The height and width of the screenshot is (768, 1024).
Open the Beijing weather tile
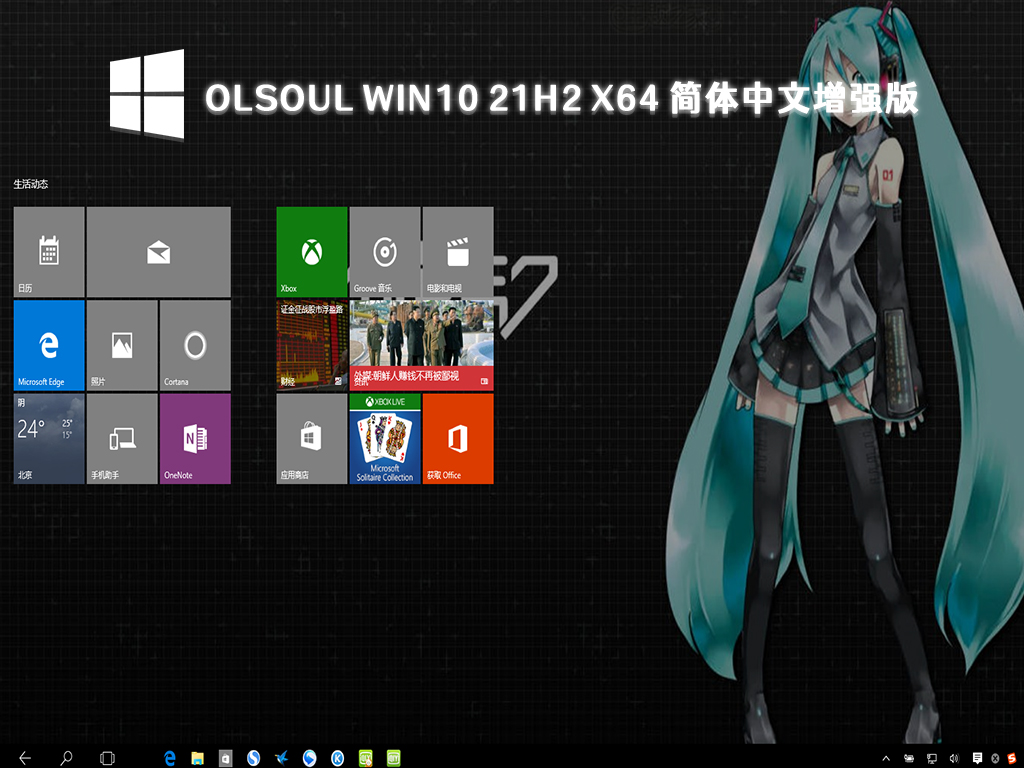[48, 438]
